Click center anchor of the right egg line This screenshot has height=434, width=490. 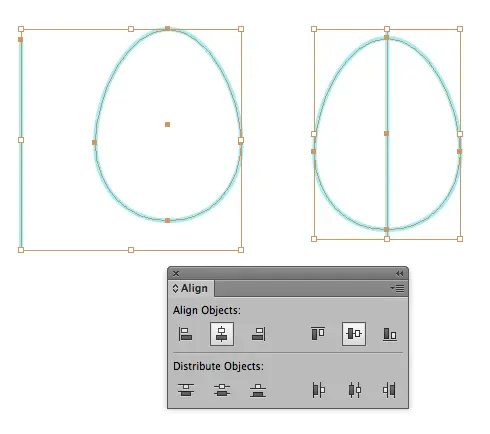[x=386, y=133]
